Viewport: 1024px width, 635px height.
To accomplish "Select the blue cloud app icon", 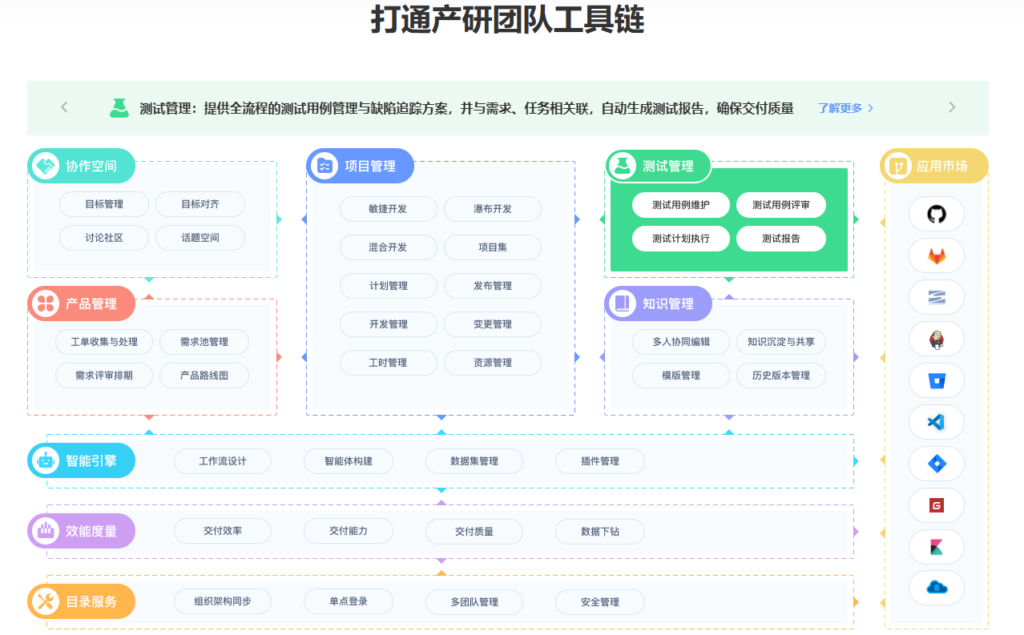I will 936,588.
